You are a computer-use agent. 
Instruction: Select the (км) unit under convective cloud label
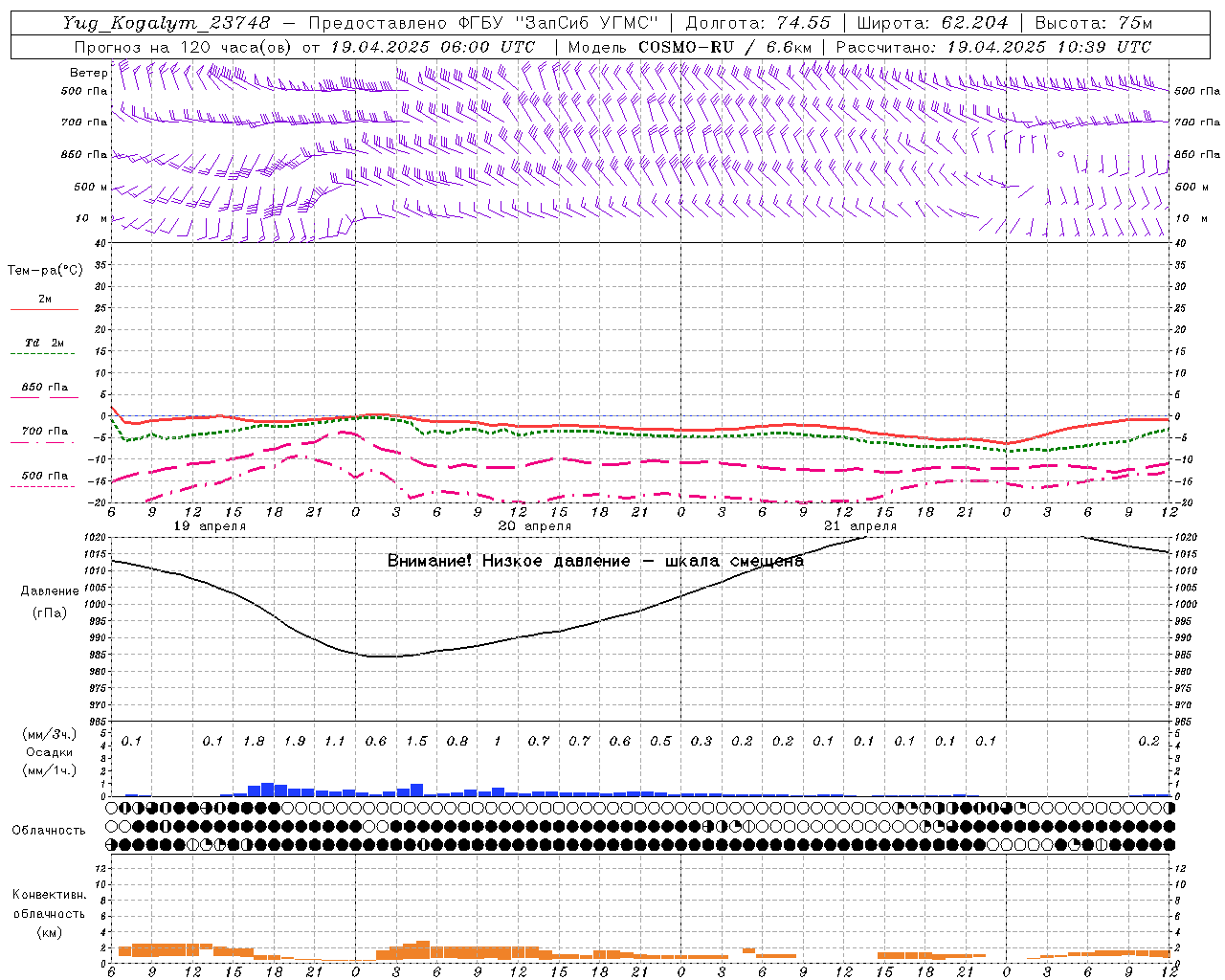pos(50,932)
